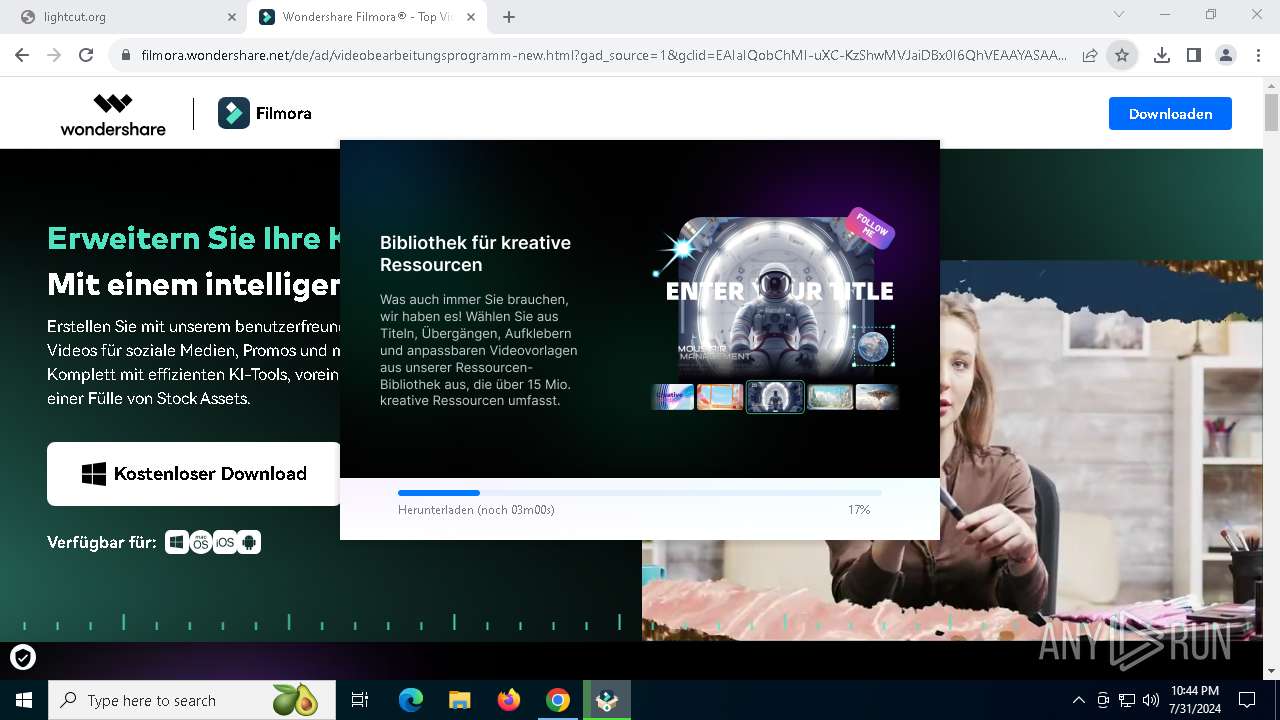Click the download progress bar
Viewport: 1280px width, 720px height.
[640, 493]
